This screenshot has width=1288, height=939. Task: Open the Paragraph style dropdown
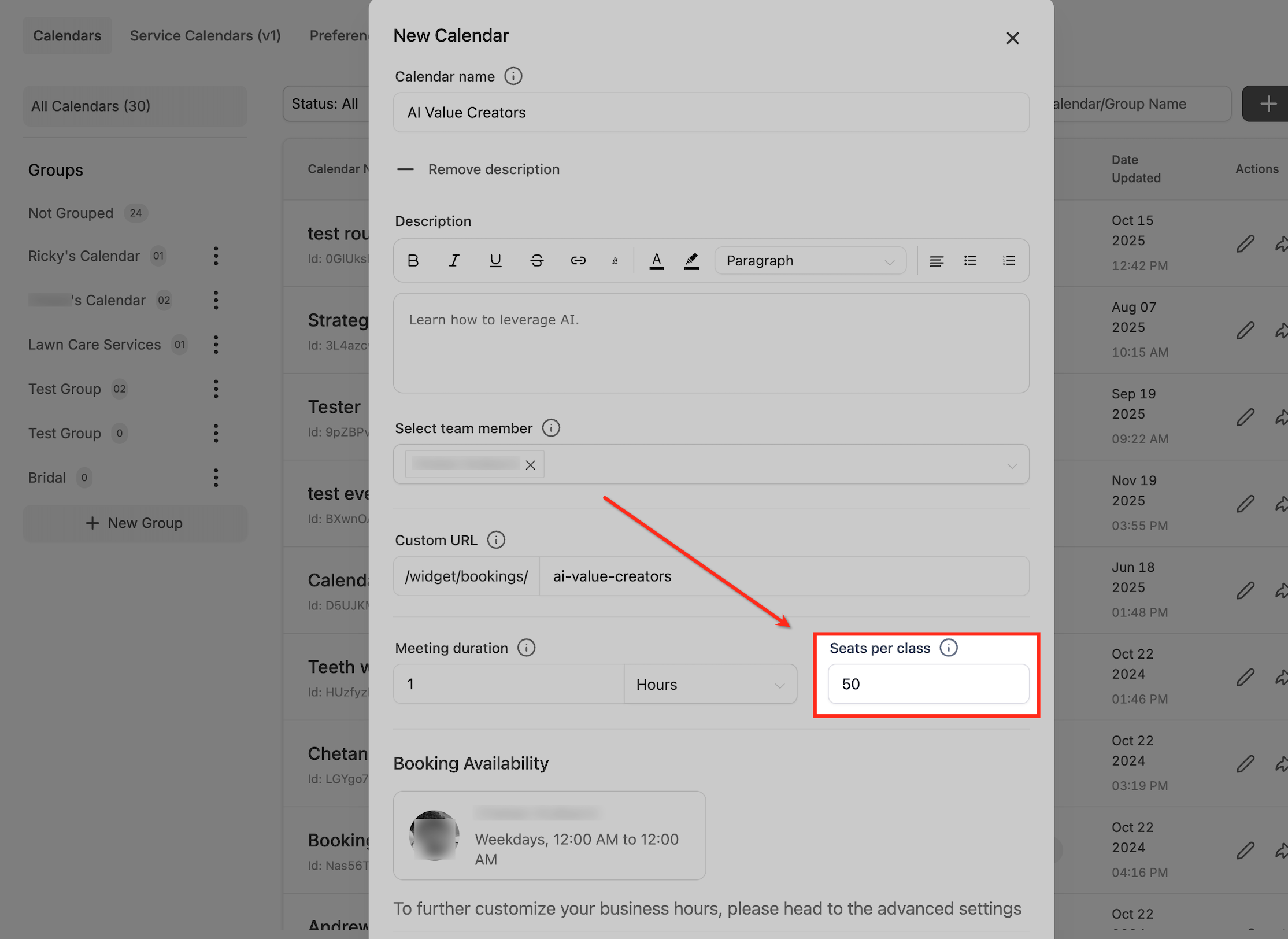(809, 261)
